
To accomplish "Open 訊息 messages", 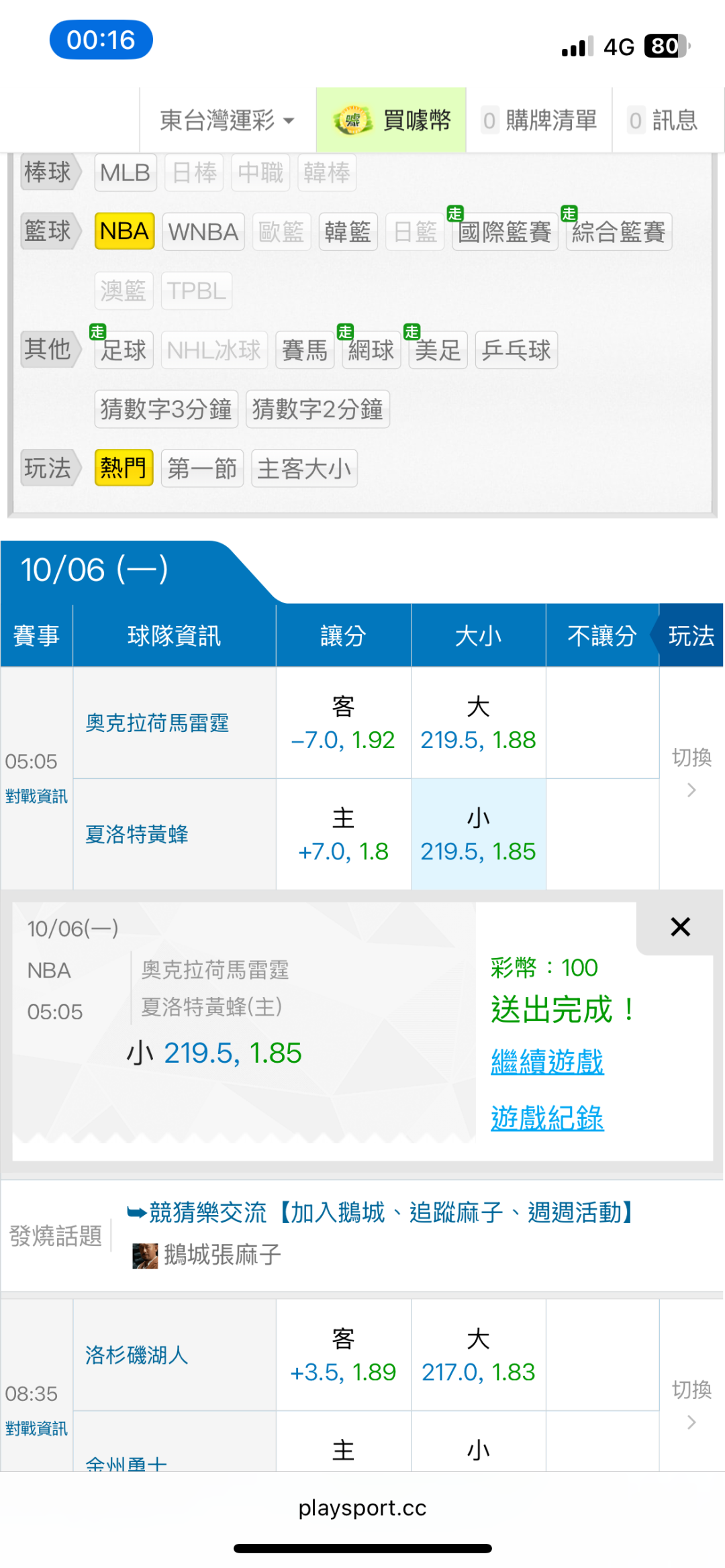I will click(663, 120).
